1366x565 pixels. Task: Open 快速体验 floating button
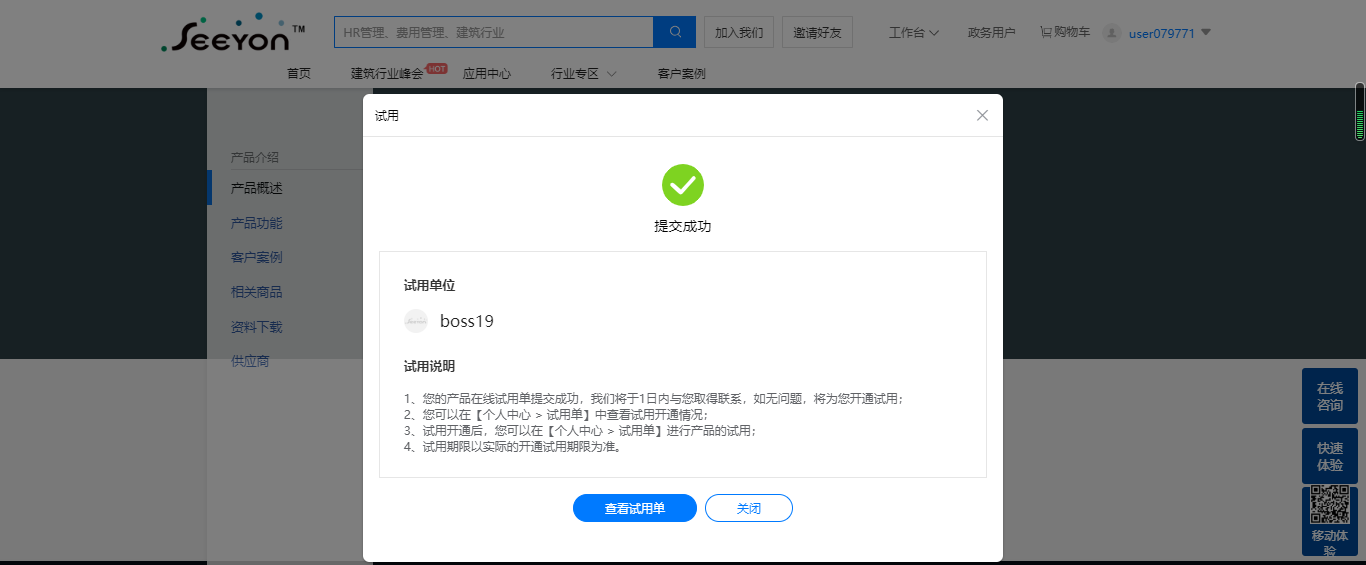[1330, 457]
